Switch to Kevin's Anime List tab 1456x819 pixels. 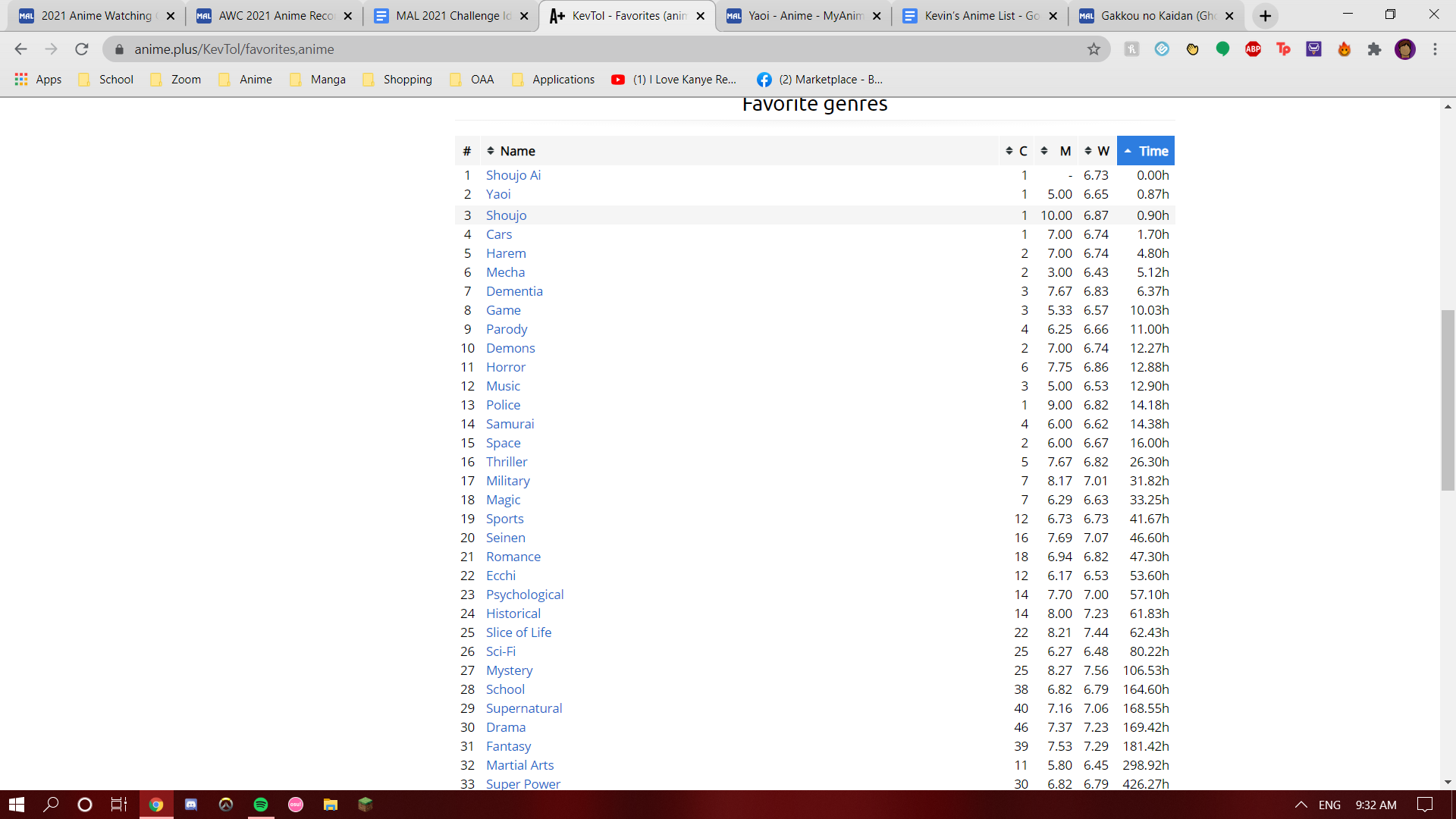pyautogui.click(x=979, y=16)
